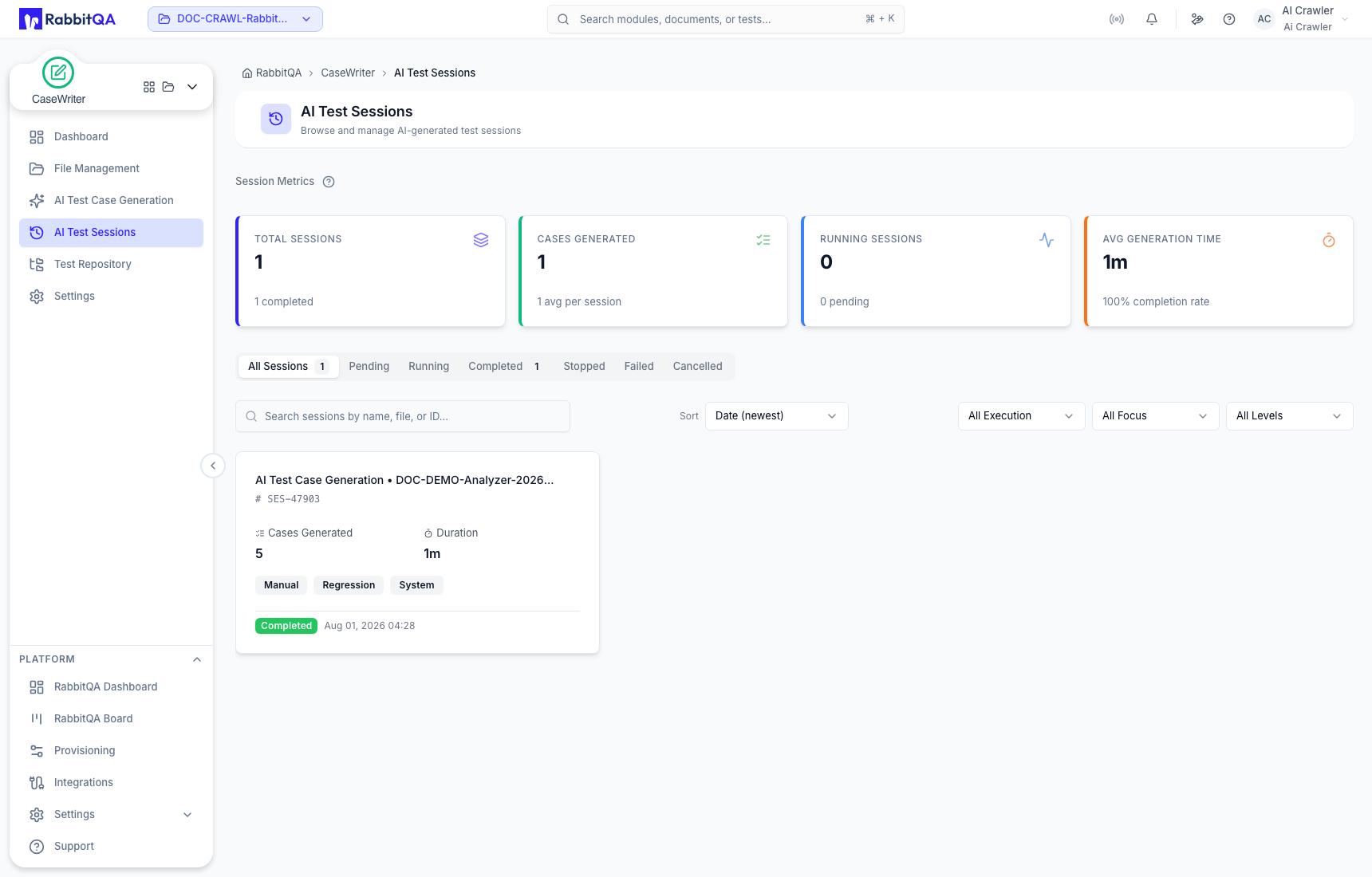This screenshot has width=1372, height=877.
Task: Click the Cases Generated icon on session card
Action: (x=260, y=533)
